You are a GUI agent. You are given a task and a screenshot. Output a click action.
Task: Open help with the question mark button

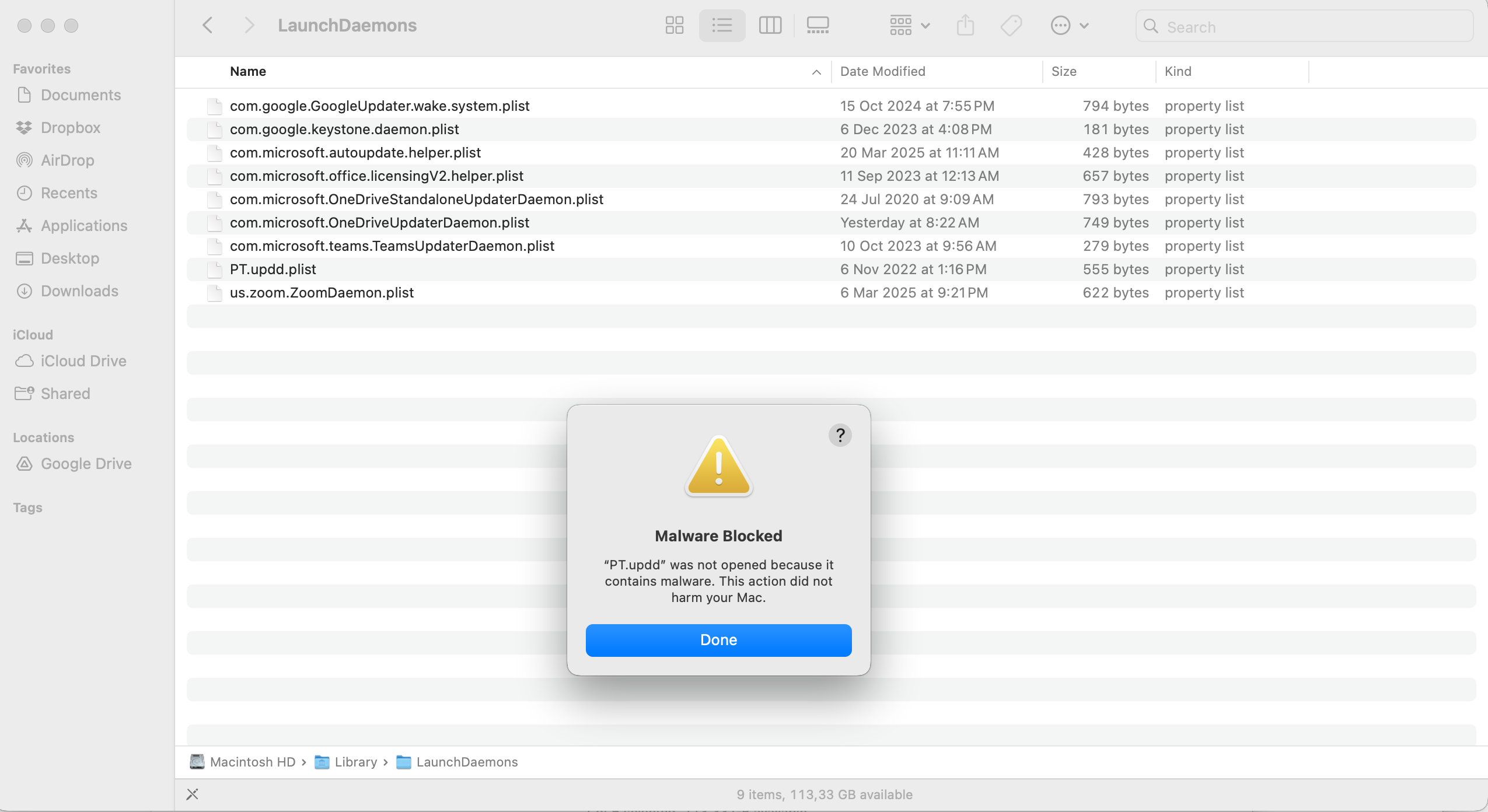click(x=840, y=435)
